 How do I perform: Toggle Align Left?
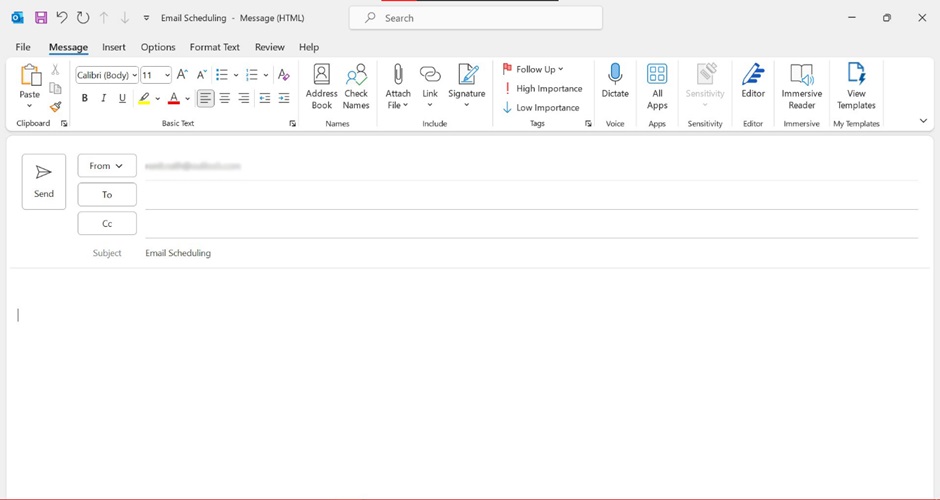[x=206, y=98]
